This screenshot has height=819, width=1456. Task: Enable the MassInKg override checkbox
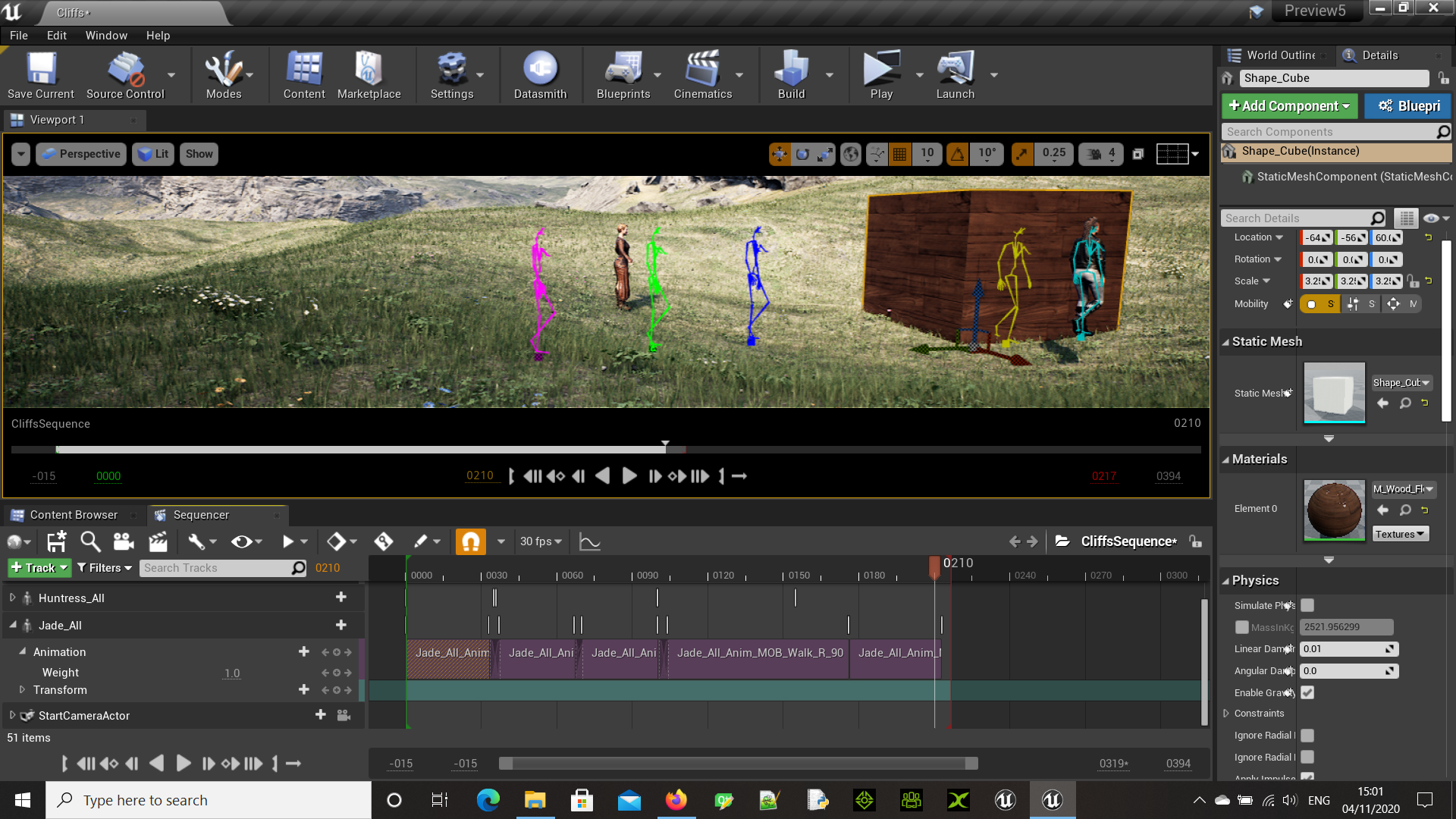point(1241,627)
